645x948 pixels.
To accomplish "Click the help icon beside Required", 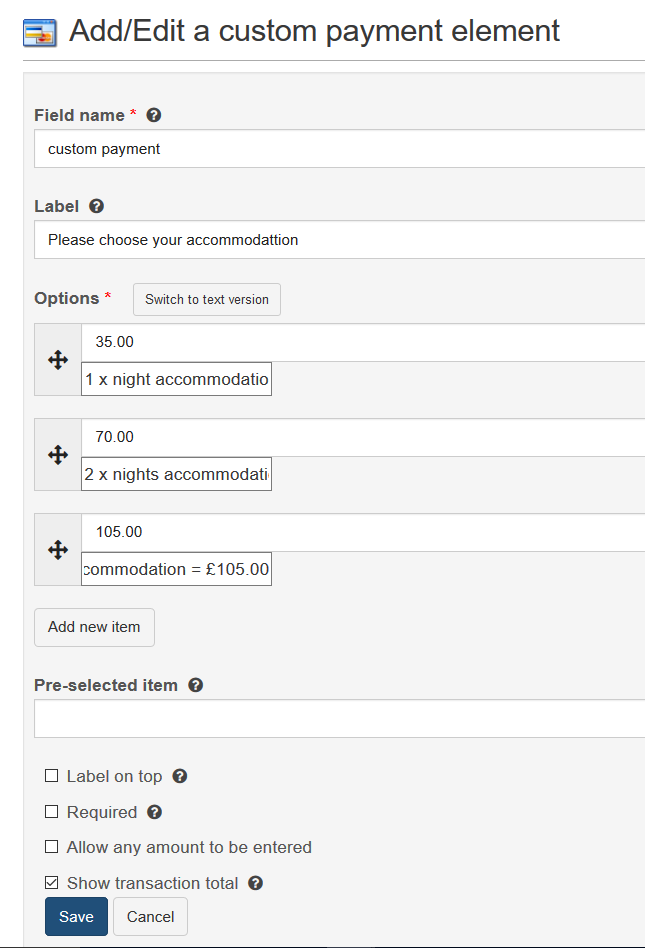I will click(155, 812).
